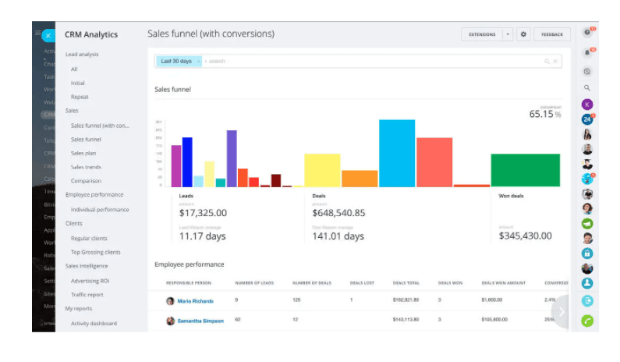Viewport: 620px width, 362px height.
Task: Open the plain Sales funnel sidebar report
Action: pyautogui.click(x=86, y=140)
